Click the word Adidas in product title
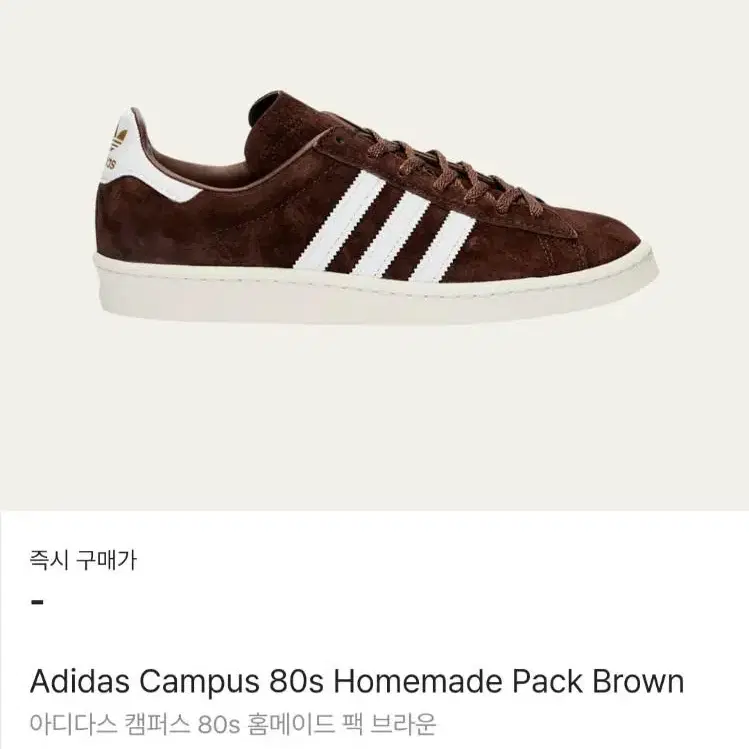The width and height of the screenshot is (749, 749). click(x=80, y=681)
